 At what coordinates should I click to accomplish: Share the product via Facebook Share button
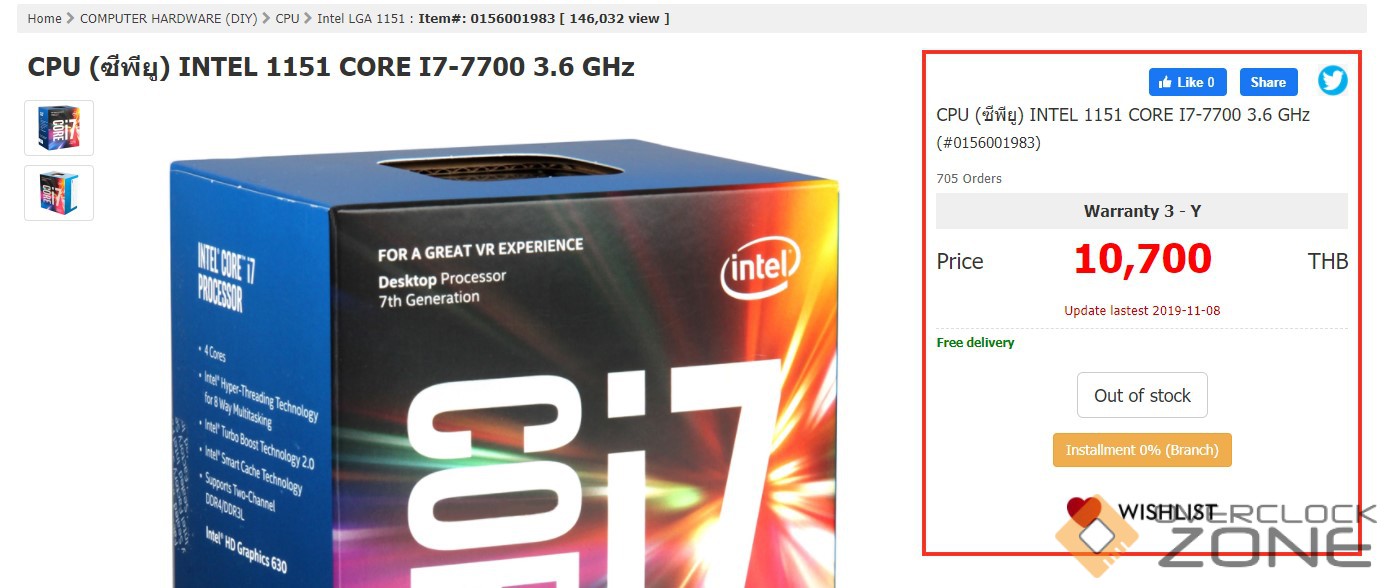[x=1268, y=82]
